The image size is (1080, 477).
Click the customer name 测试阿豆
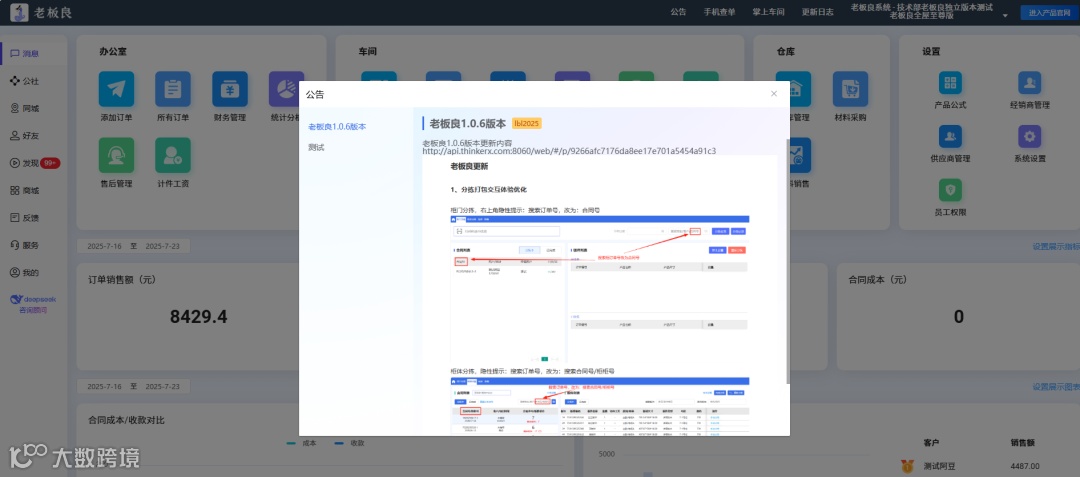coord(941,466)
